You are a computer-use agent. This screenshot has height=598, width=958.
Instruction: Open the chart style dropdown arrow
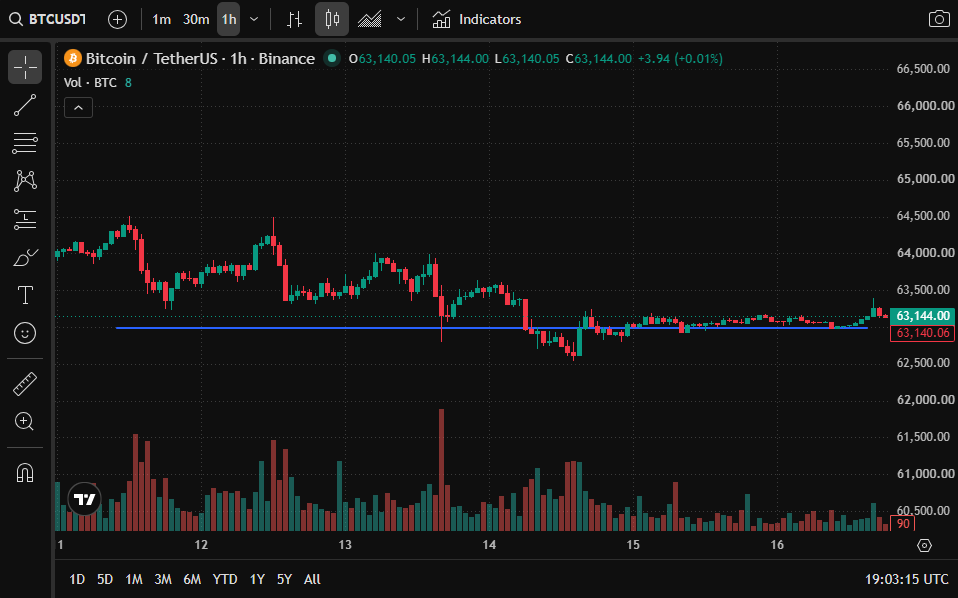coord(401,20)
